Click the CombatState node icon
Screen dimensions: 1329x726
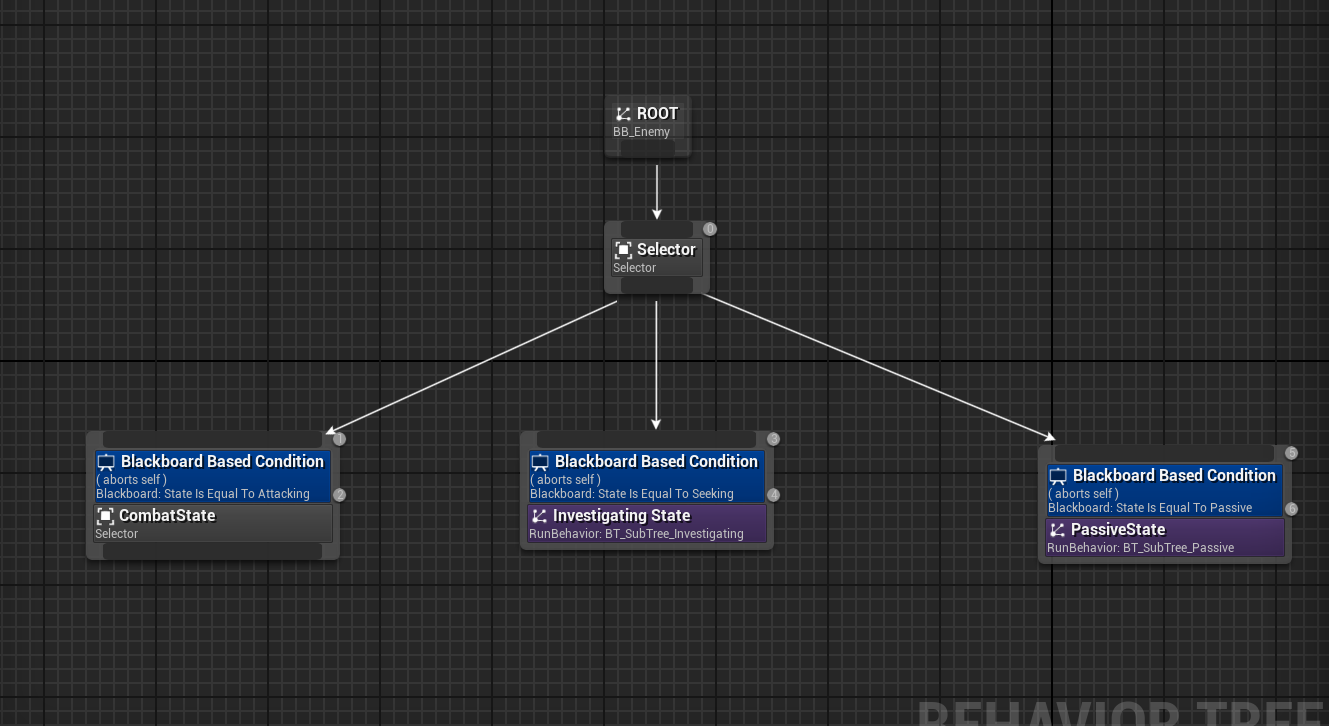click(x=105, y=516)
